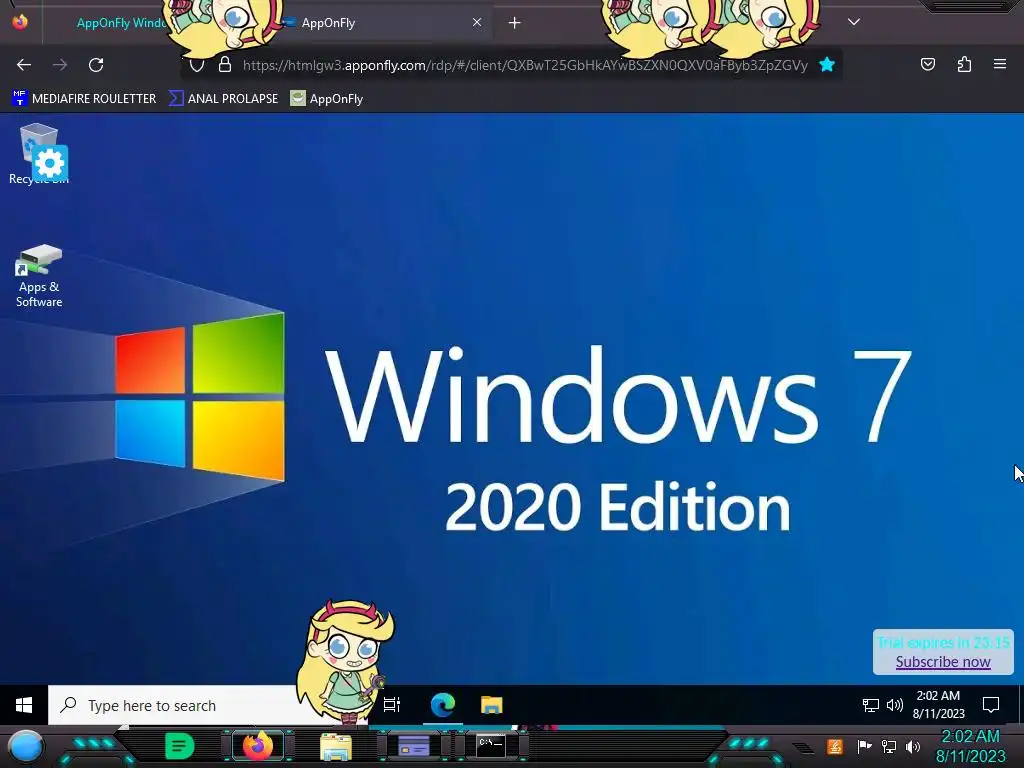Viewport: 1024px width, 768px height.
Task: Open the Pocket save icon
Action: (x=927, y=64)
